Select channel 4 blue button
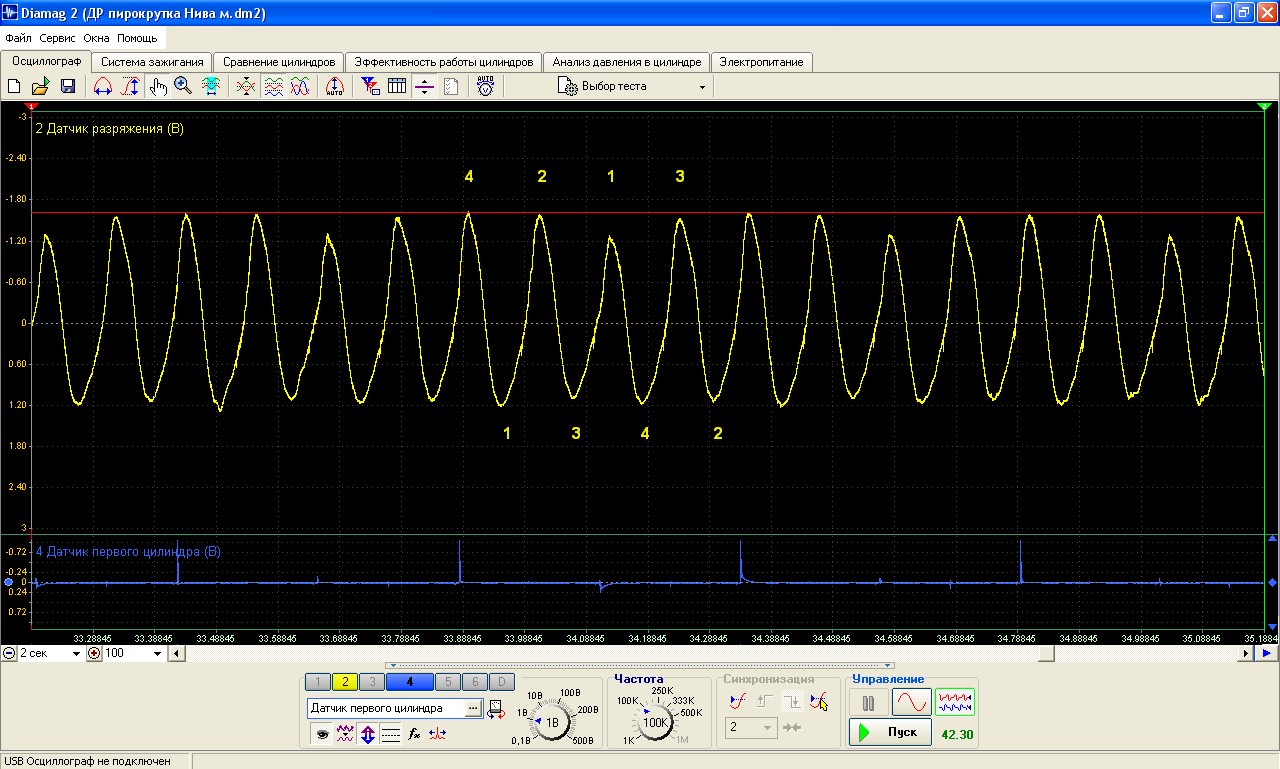 (x=409, y=682)
